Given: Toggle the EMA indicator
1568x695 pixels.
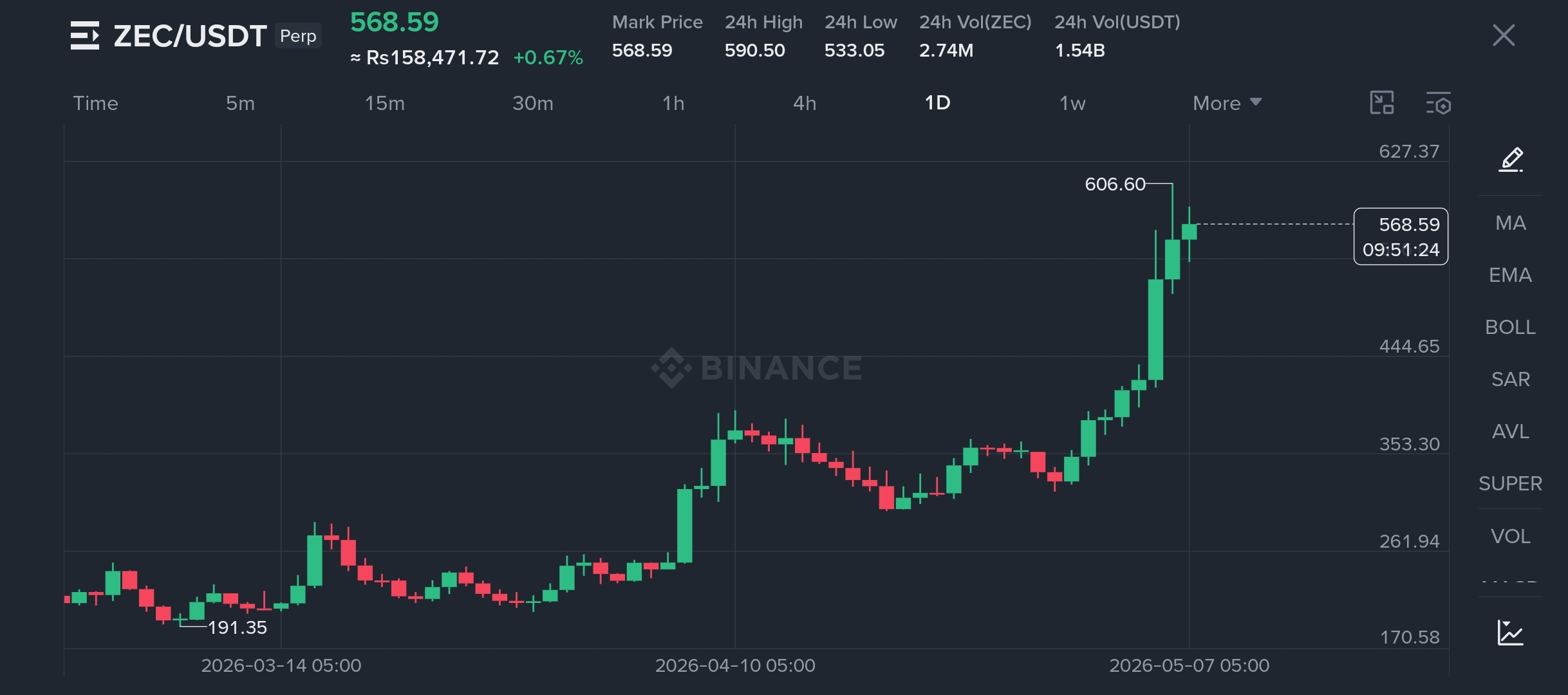Looking at the screenshot, I should click(x=1510, y=275).
